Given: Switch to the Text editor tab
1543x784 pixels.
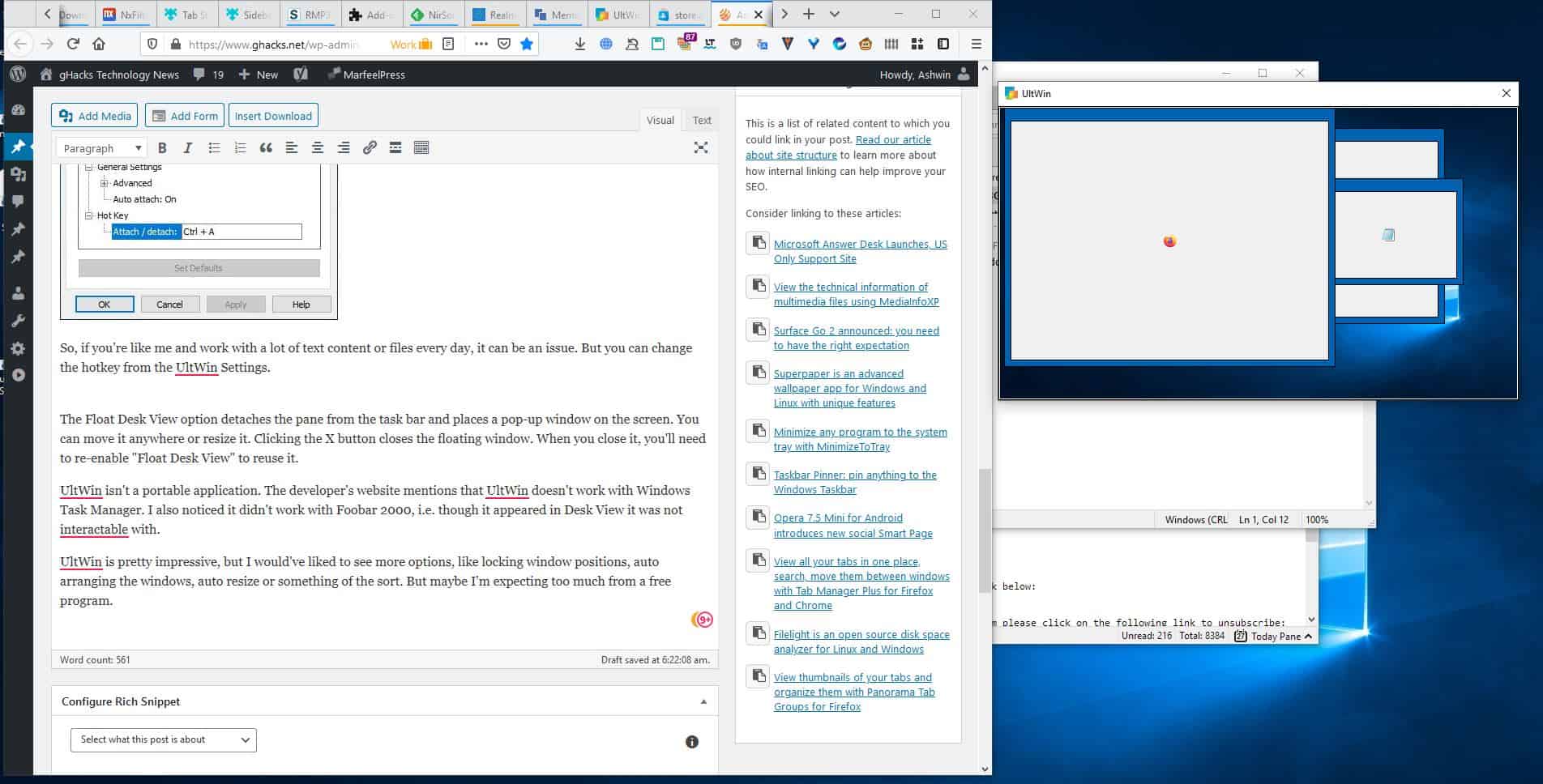Looking at the screenshot, I should click(702, 120).
